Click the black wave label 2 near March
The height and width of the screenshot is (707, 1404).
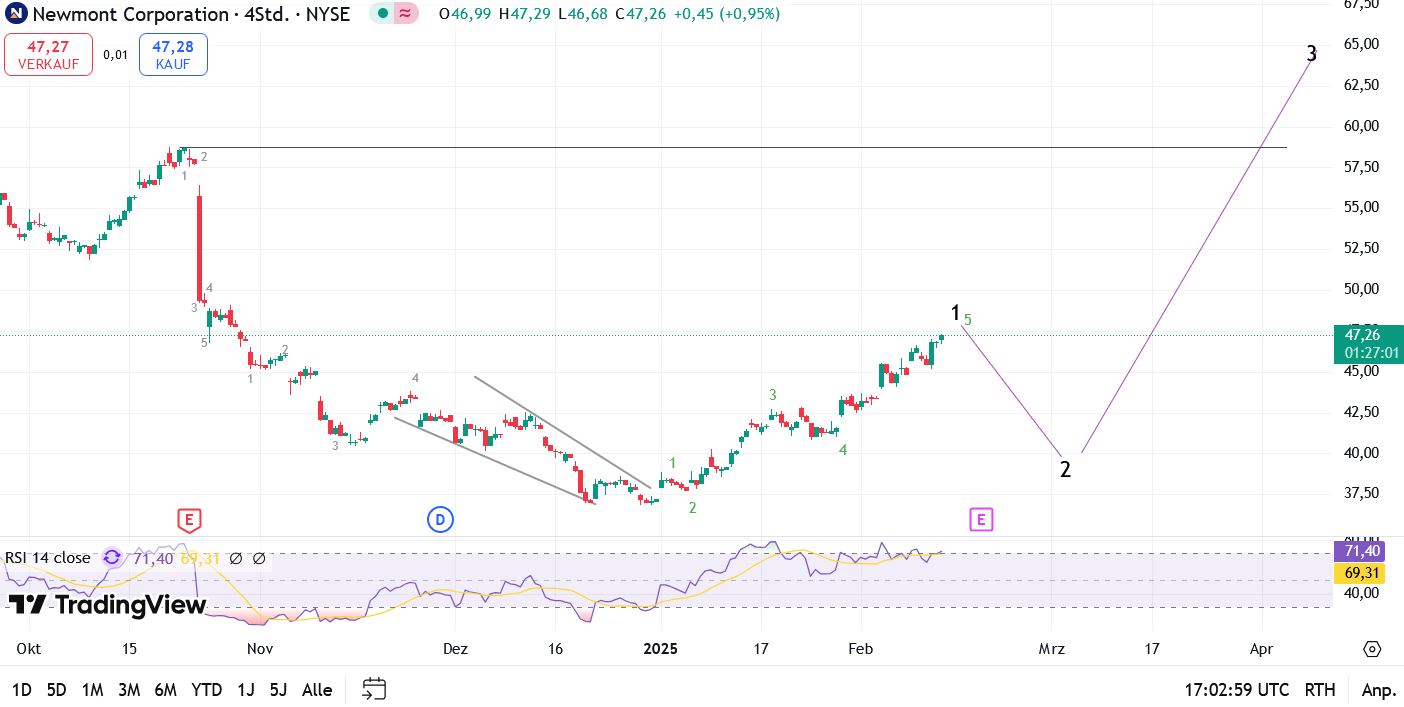[x=1066, y=469]
